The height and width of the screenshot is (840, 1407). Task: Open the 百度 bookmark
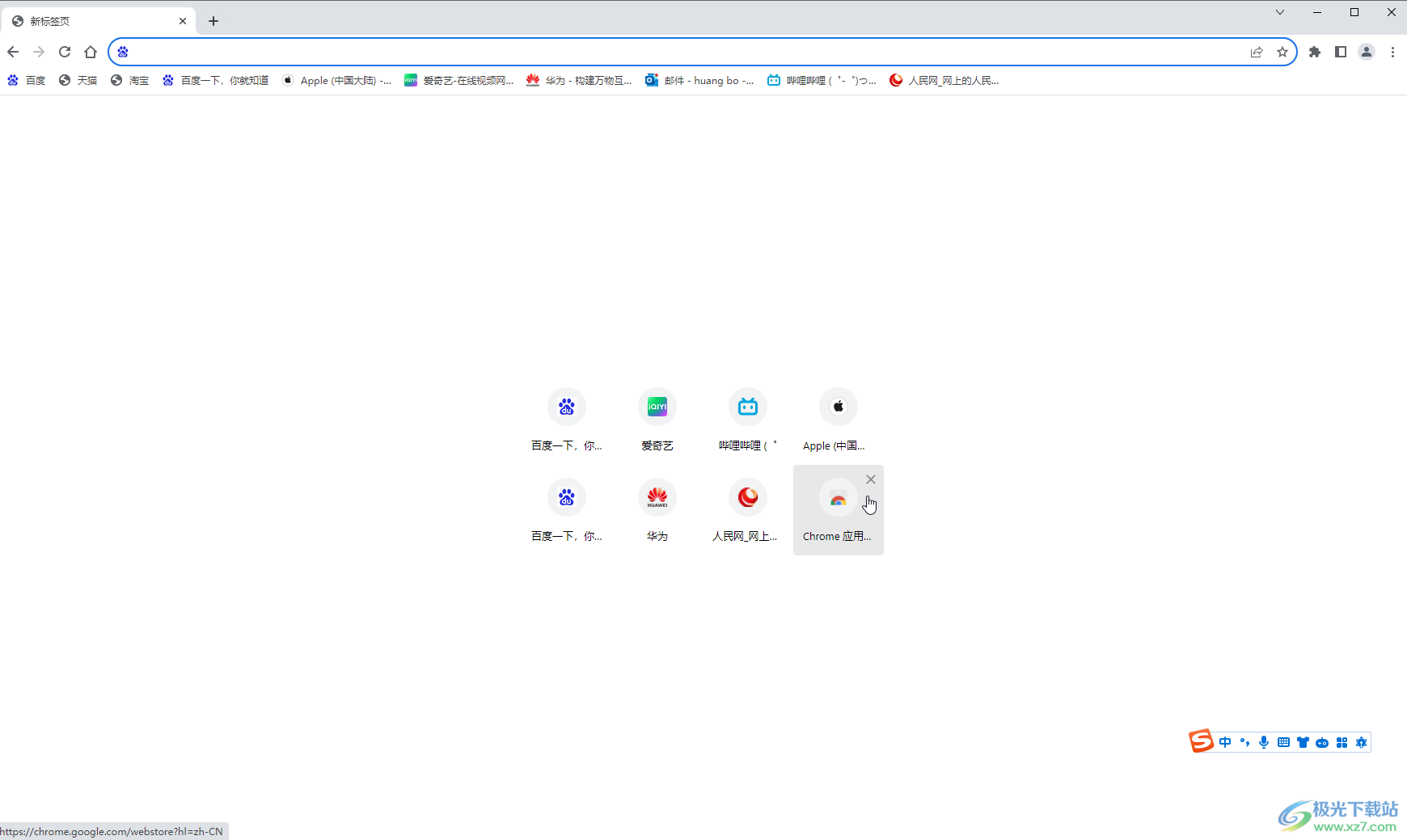click(x=27, y=80)
